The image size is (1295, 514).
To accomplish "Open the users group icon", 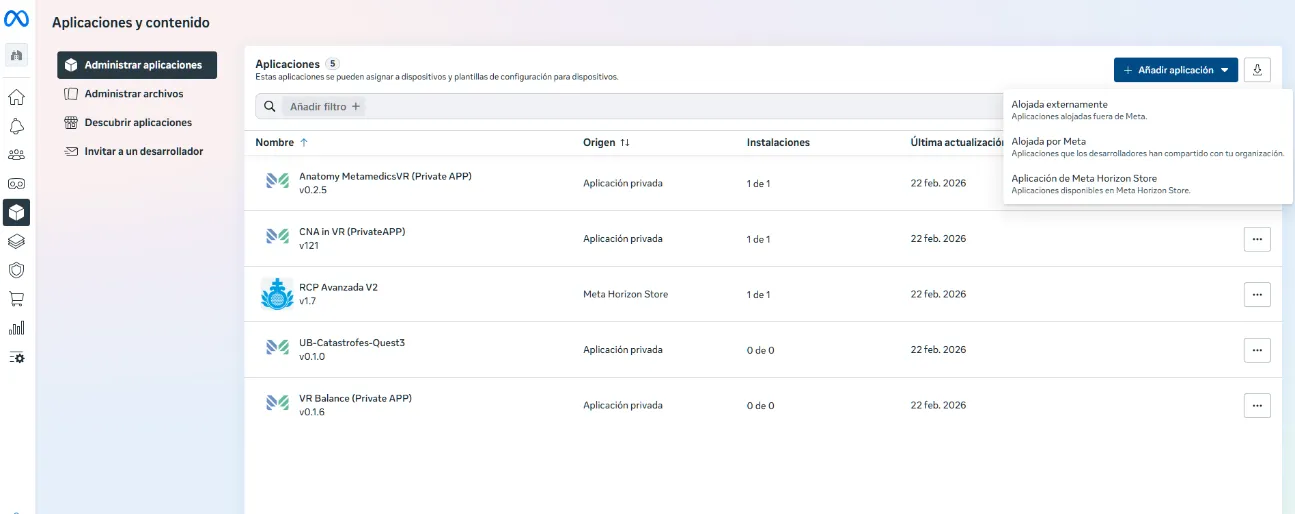I will click(x=17, y=155).
